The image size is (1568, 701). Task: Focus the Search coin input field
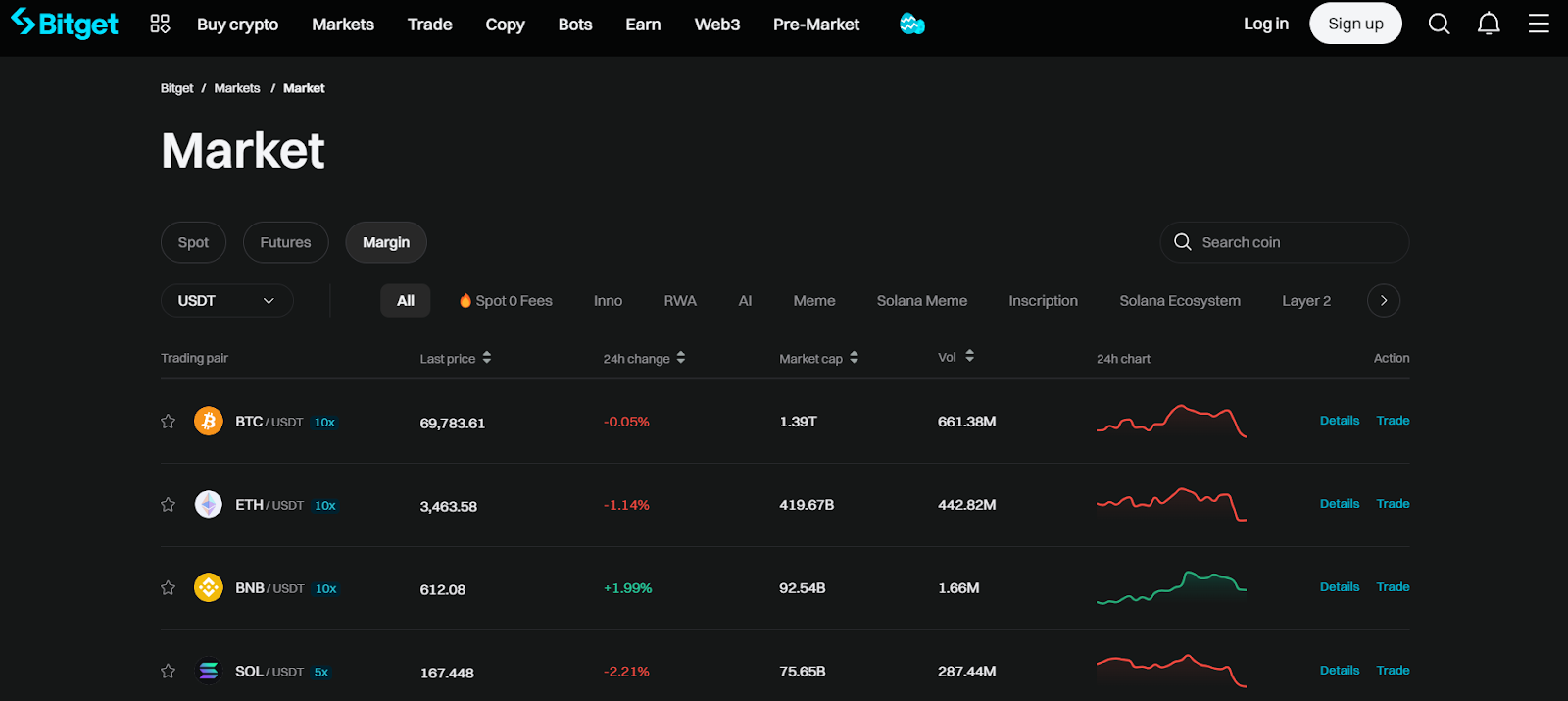(1285, 242)
